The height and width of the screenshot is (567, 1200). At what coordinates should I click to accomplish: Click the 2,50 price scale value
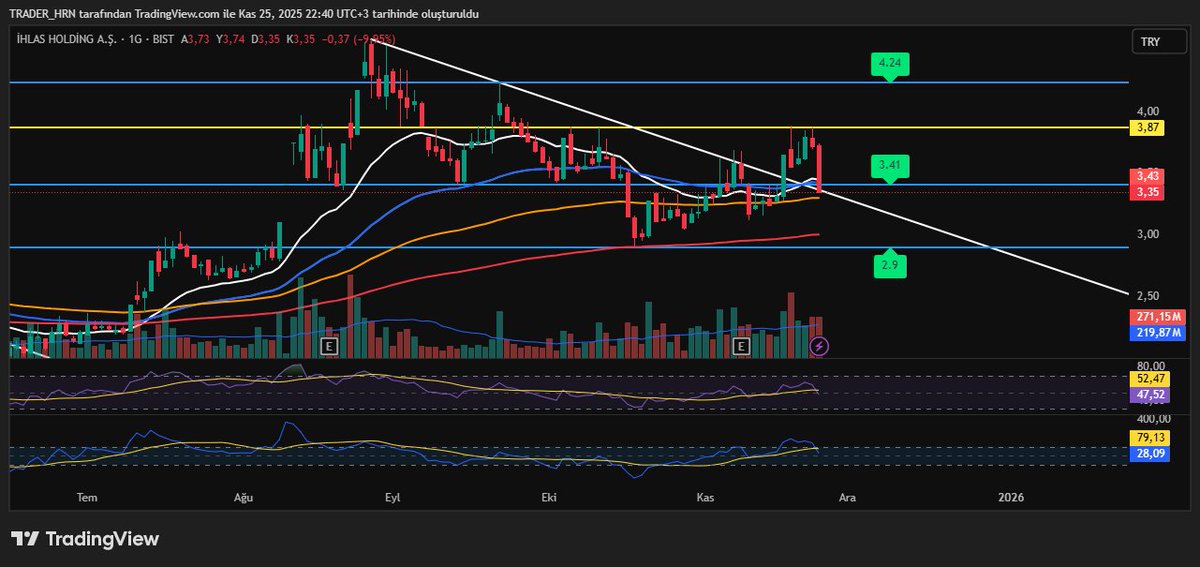[x=1147, y=296]
